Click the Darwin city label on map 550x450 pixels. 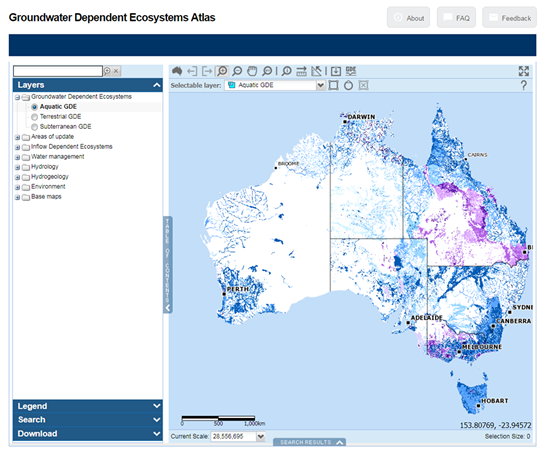click(361, 117)
